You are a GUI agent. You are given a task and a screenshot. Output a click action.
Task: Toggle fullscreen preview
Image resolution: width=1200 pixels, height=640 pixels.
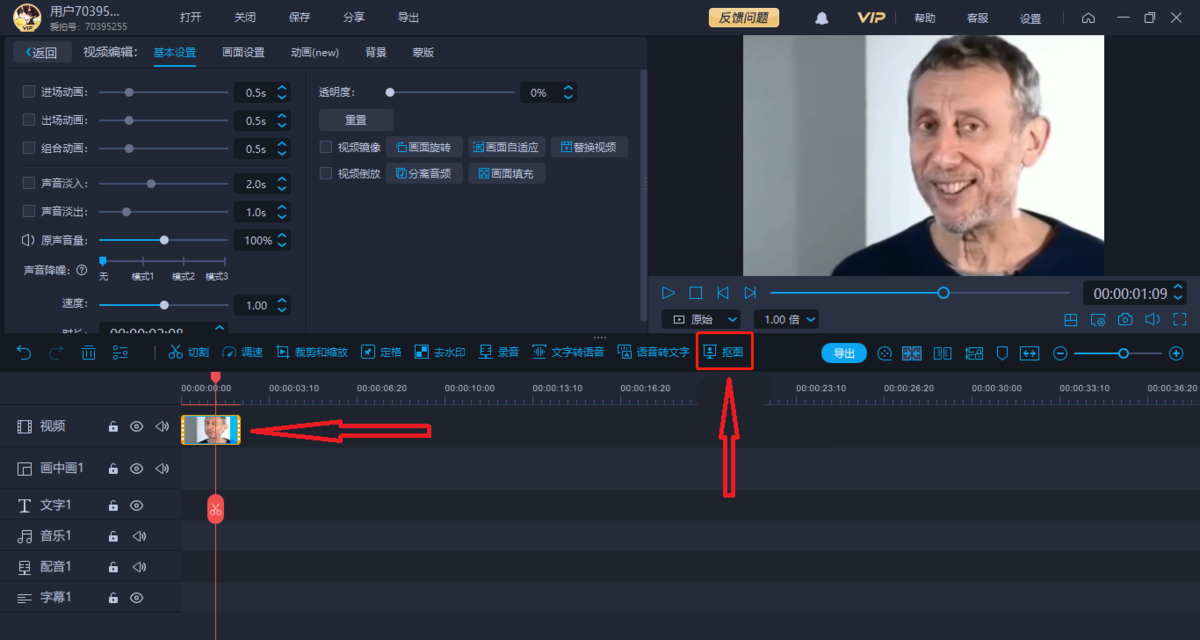click(x=1179, y=320)
